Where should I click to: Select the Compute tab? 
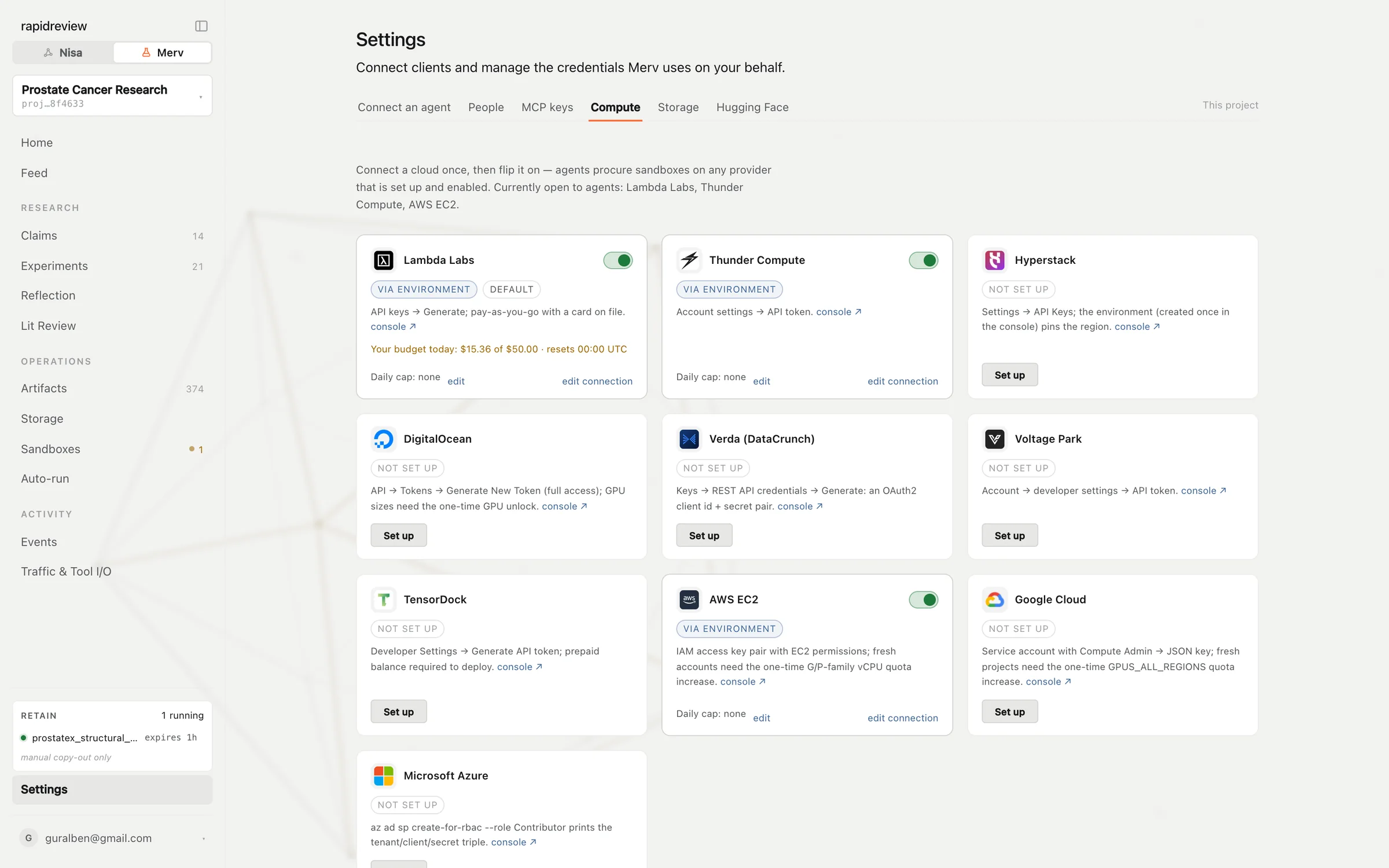point(615,107)
